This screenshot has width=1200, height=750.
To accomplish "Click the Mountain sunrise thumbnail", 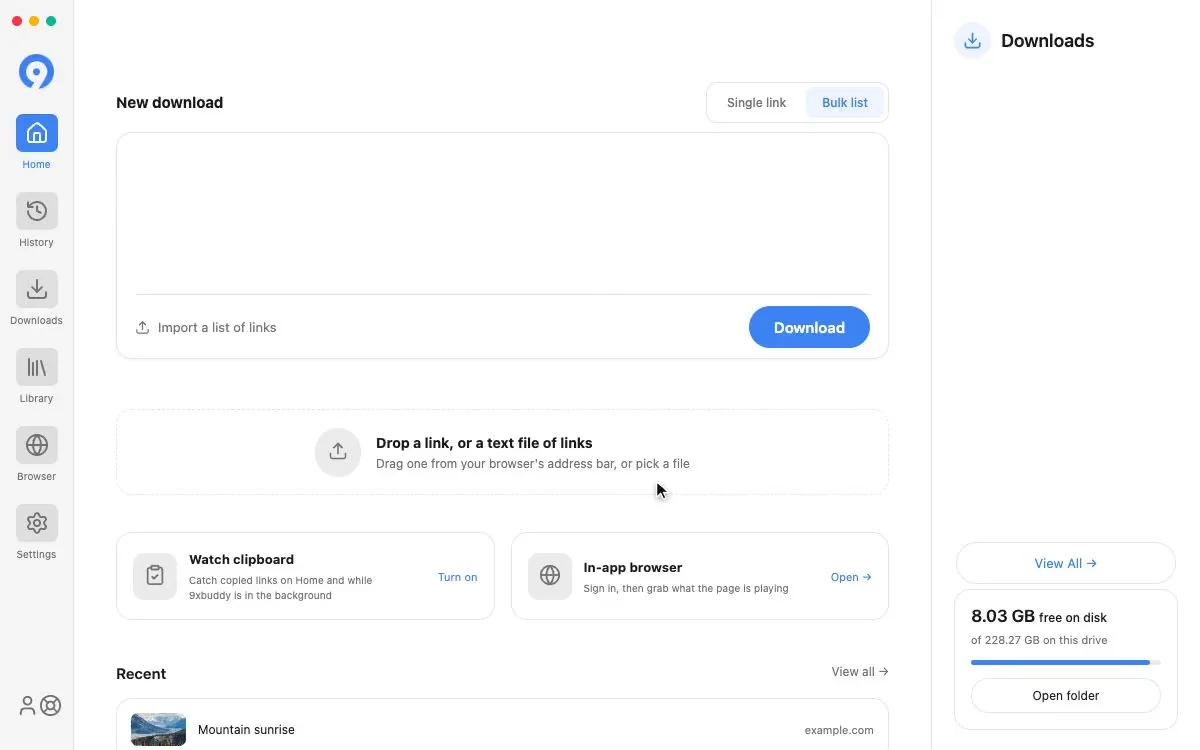I will pos(158,730).
